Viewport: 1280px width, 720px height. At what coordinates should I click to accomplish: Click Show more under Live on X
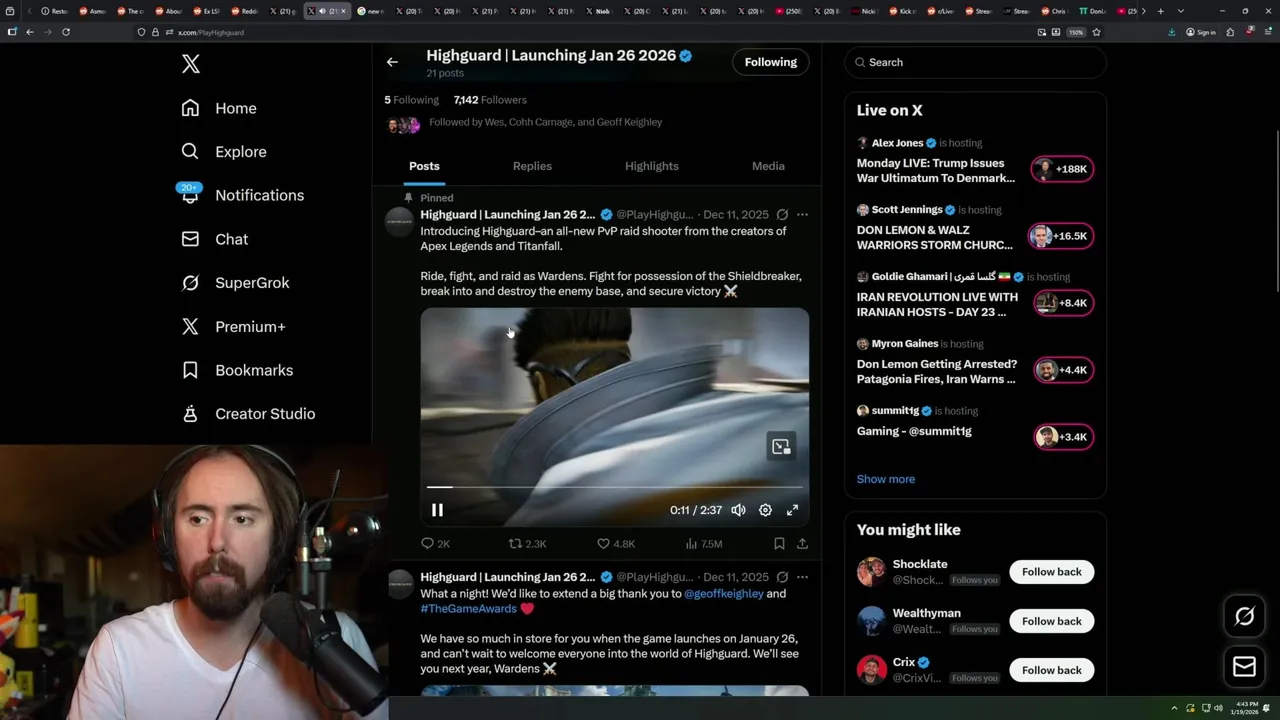(886, 479)
